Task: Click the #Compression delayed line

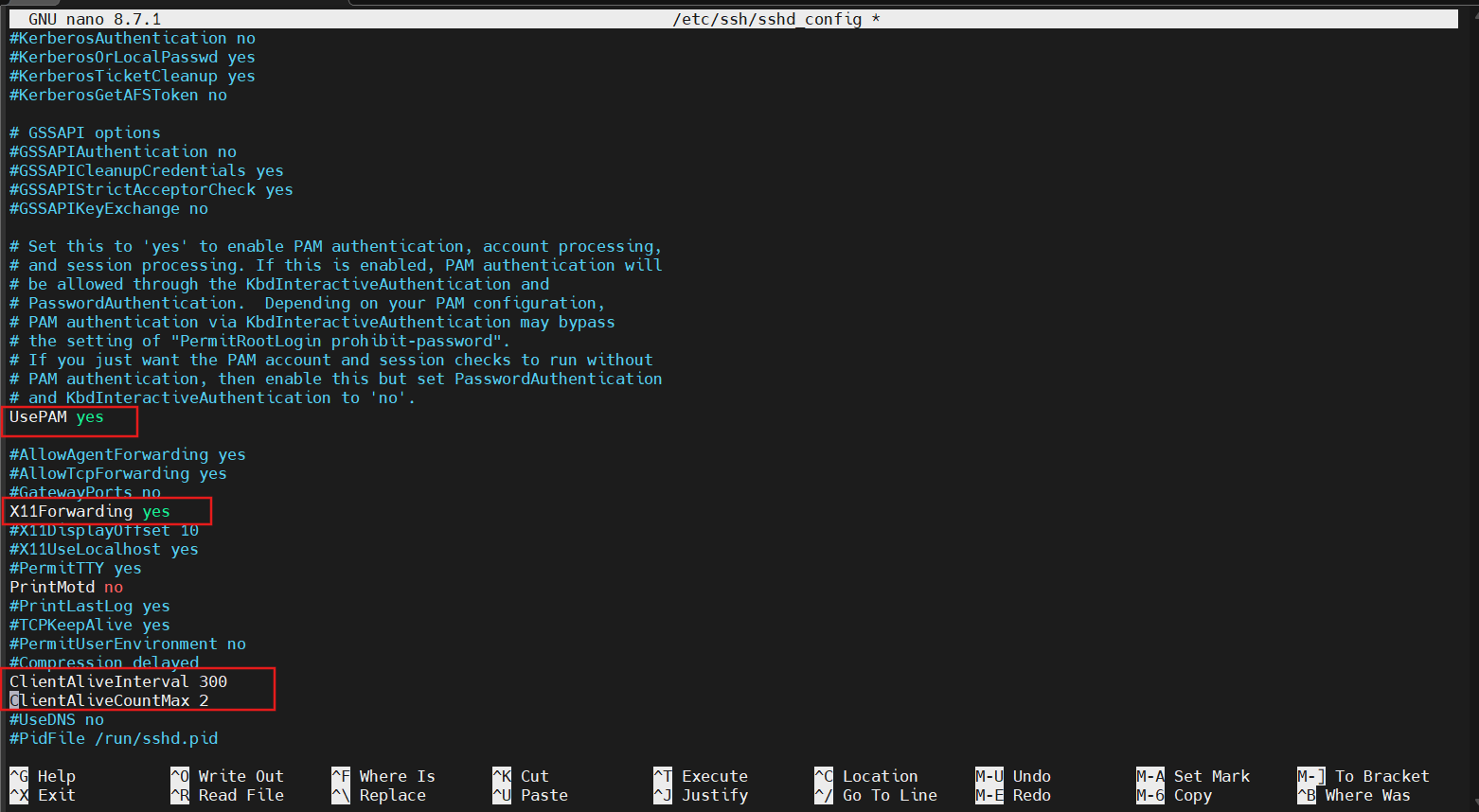Action: [x=104, y=662]
